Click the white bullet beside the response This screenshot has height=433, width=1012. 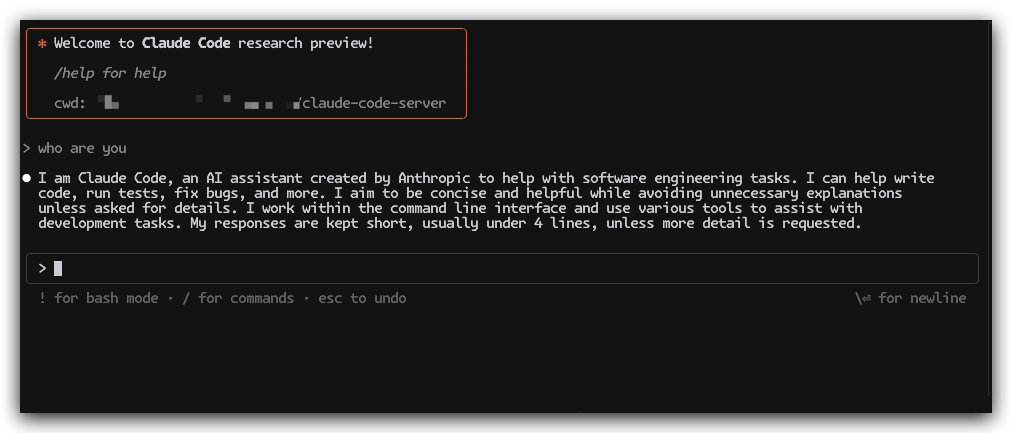click(27, 178)
